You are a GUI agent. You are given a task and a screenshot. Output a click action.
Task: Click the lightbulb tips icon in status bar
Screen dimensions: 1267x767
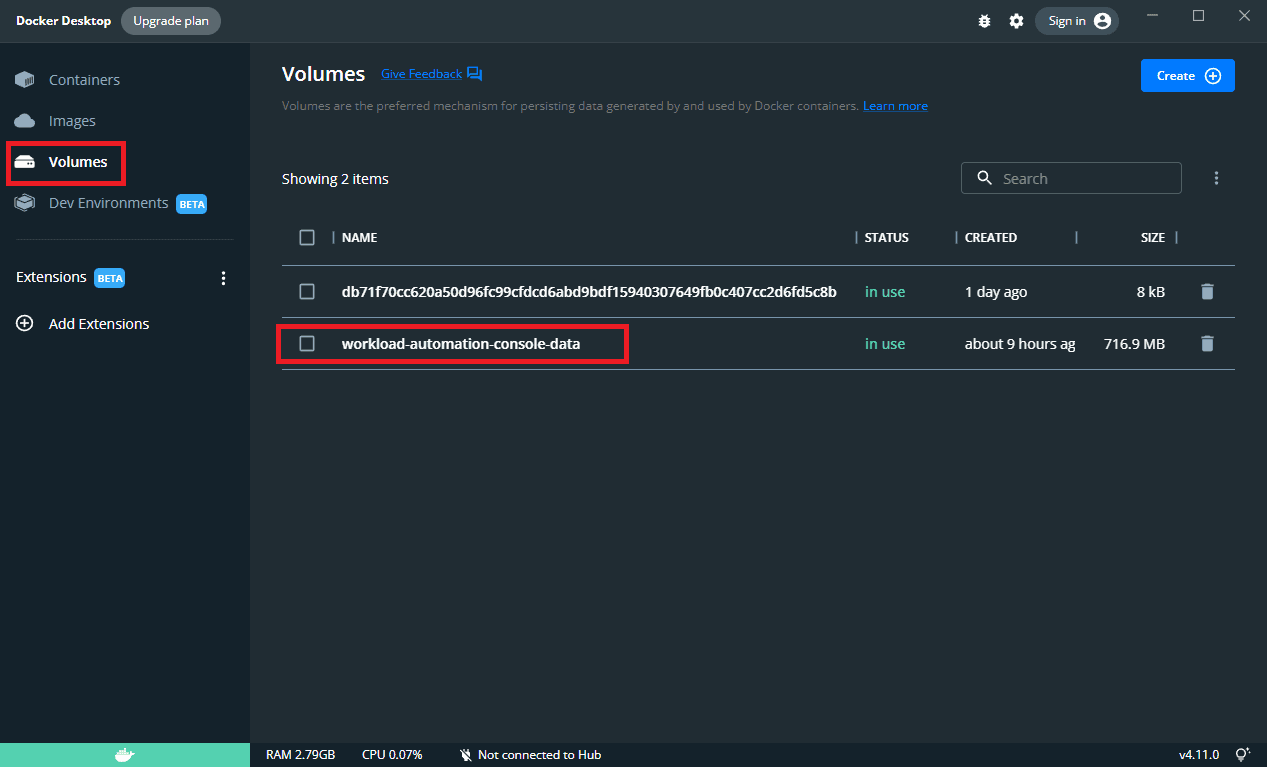(1243, 755)
